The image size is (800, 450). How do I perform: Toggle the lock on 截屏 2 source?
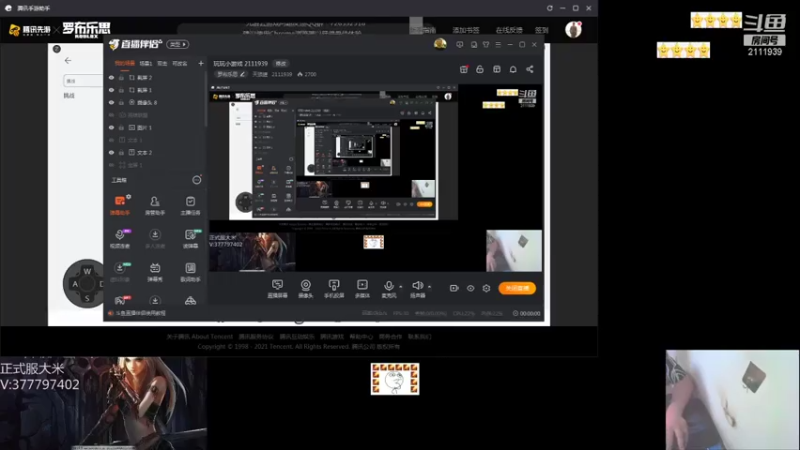121,78
